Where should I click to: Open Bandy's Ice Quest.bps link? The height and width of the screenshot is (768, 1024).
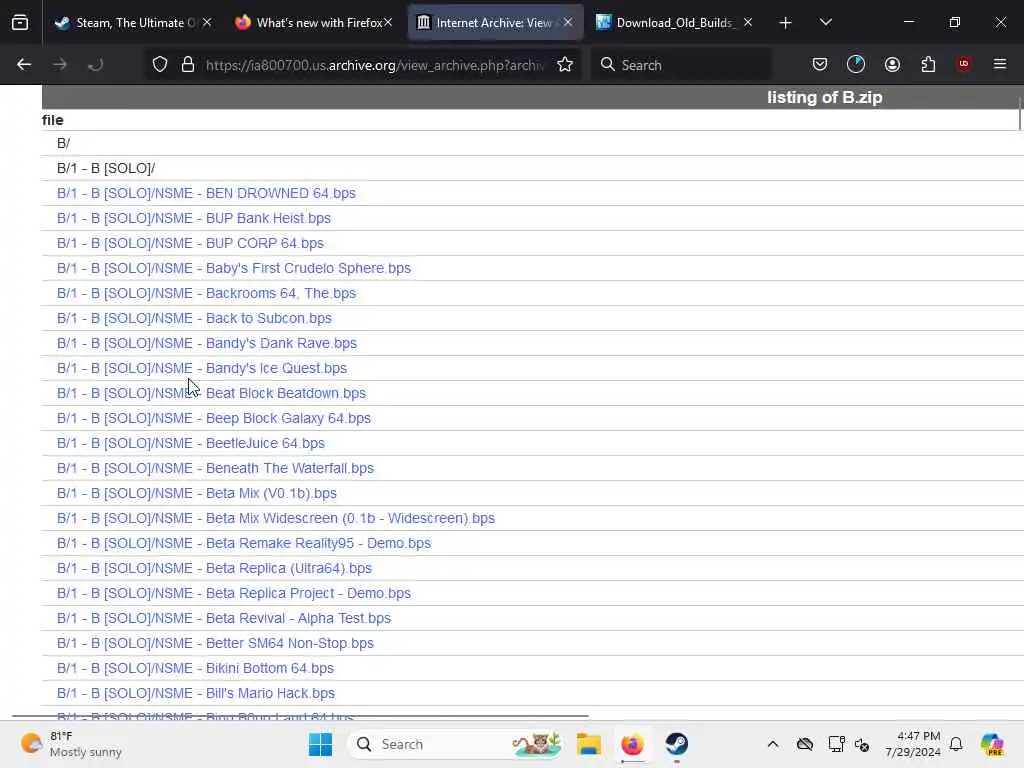pyautogui.click(x=202, y=368)
